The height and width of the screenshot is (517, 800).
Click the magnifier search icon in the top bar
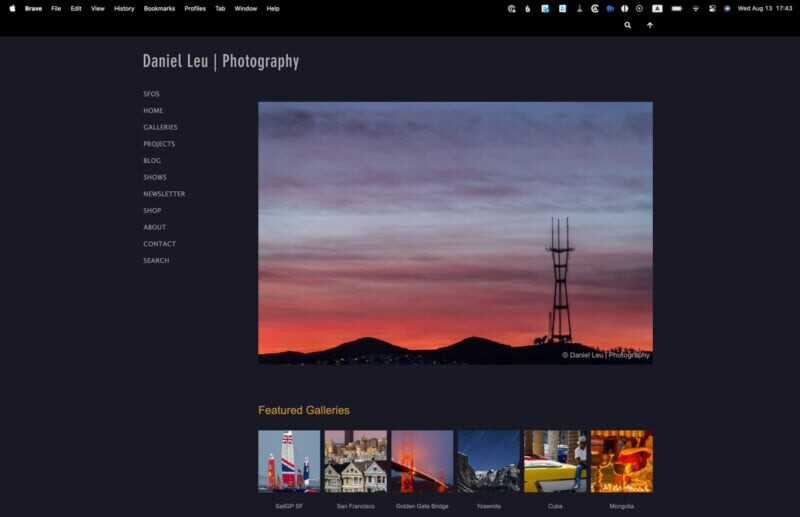628,25
